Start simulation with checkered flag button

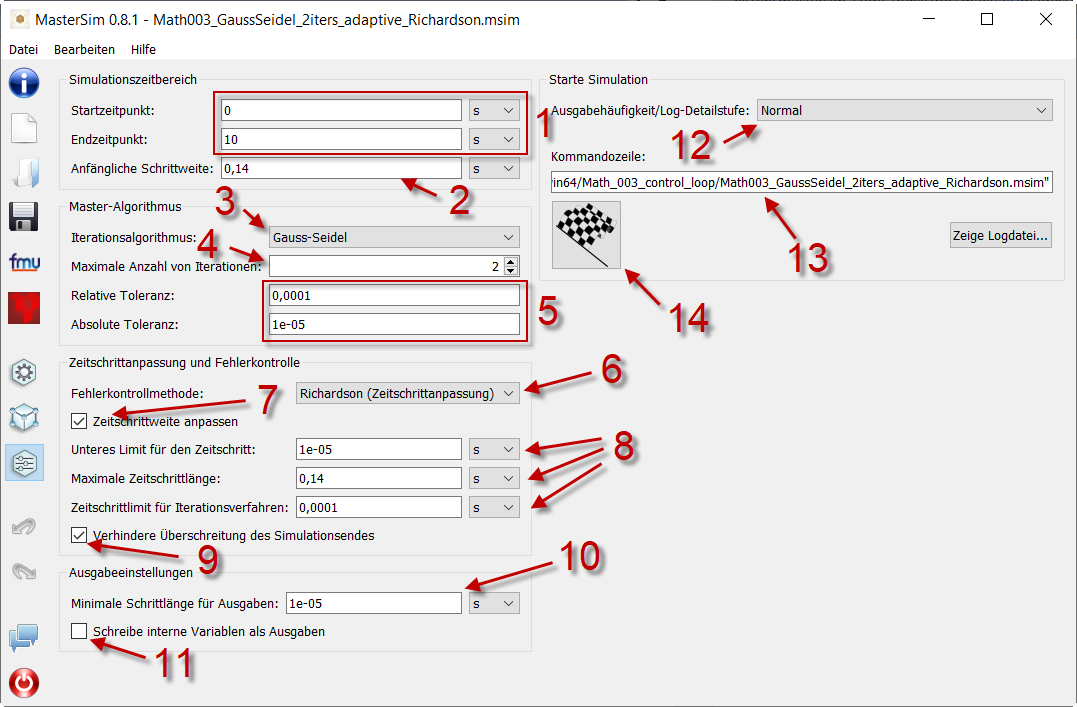[586, 235]
